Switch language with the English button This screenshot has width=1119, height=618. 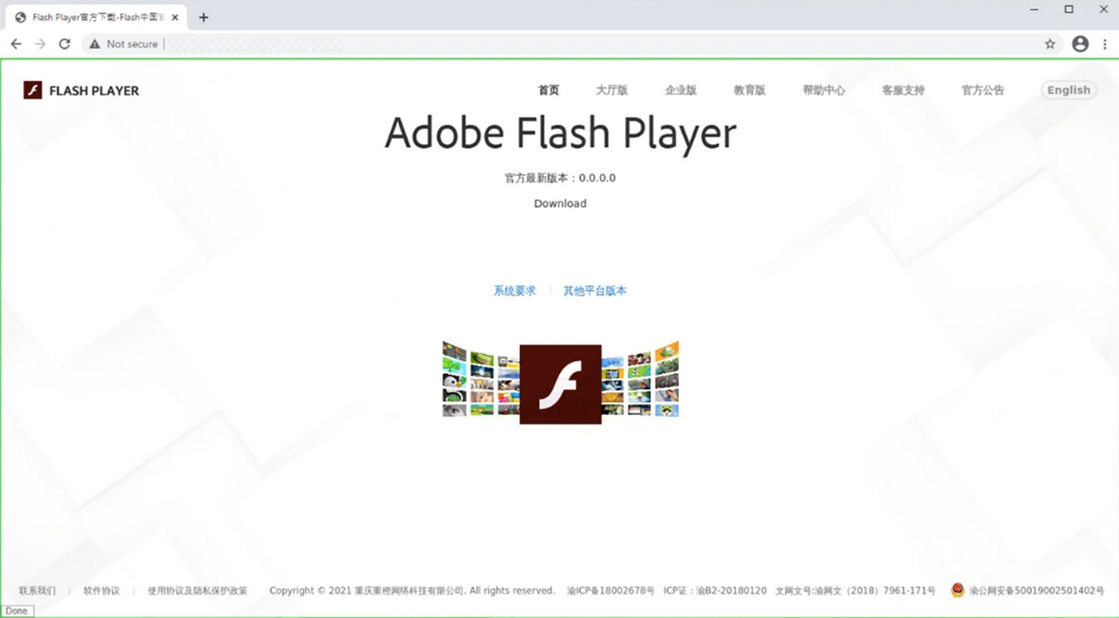(1068, 90)
